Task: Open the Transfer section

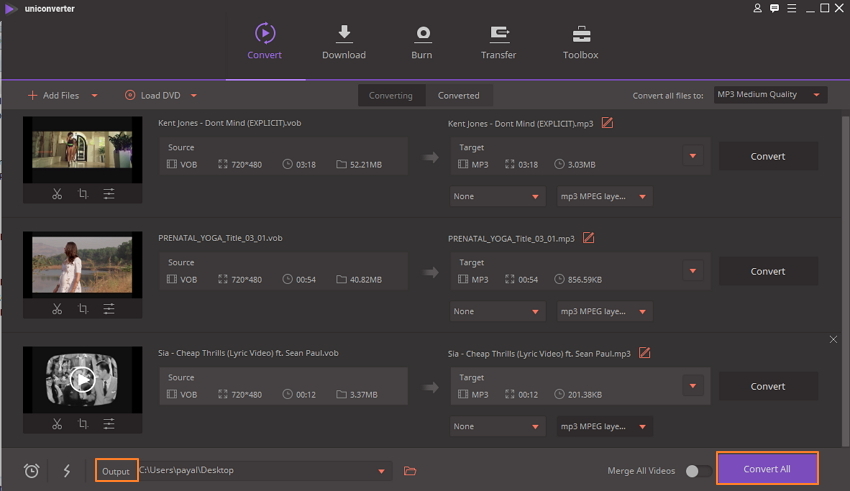Action: tap(498, 42)
